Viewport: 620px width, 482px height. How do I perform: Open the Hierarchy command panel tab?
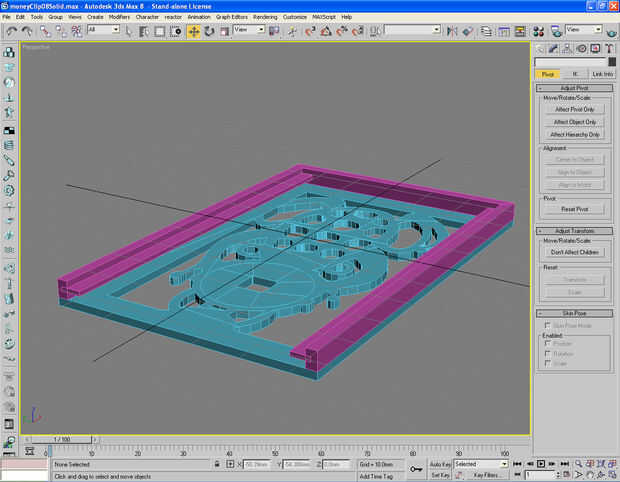[567, 48]
